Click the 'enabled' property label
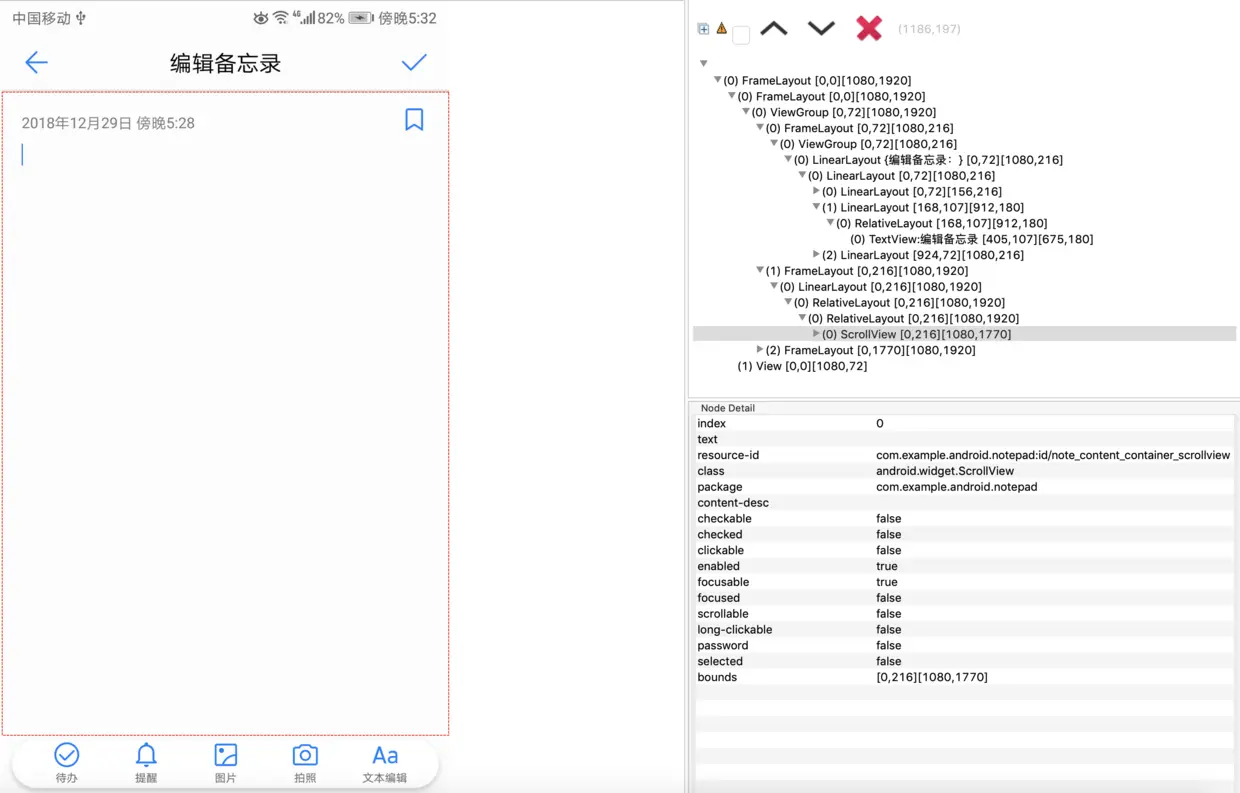This screenshot has height=793, width=1240. (718, 566)
